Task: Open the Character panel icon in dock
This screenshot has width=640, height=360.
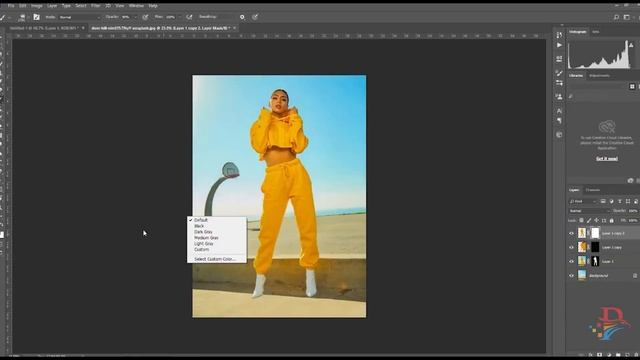Action: [559, 111]
